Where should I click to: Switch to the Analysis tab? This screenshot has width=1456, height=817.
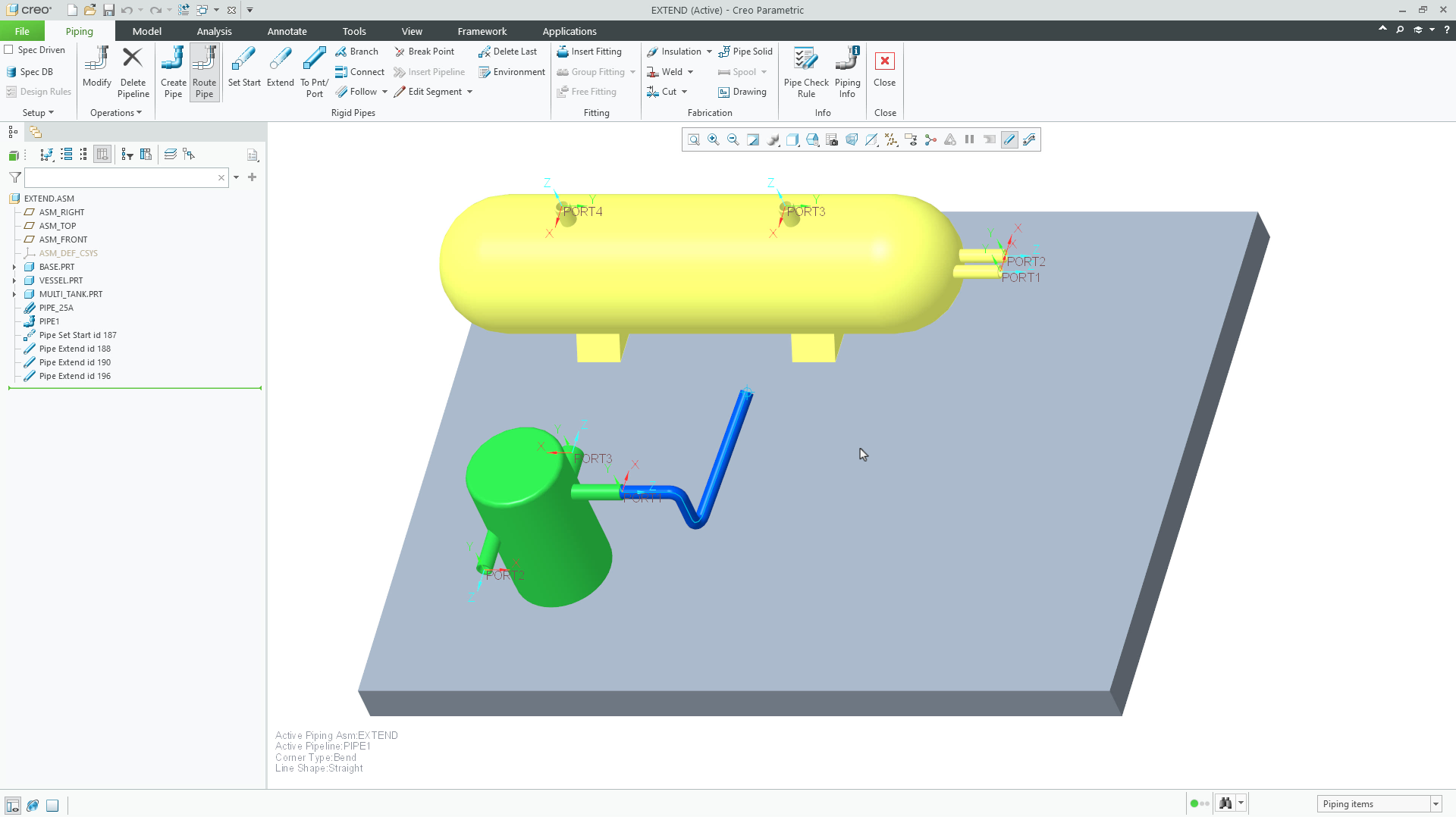click(214, 31)
